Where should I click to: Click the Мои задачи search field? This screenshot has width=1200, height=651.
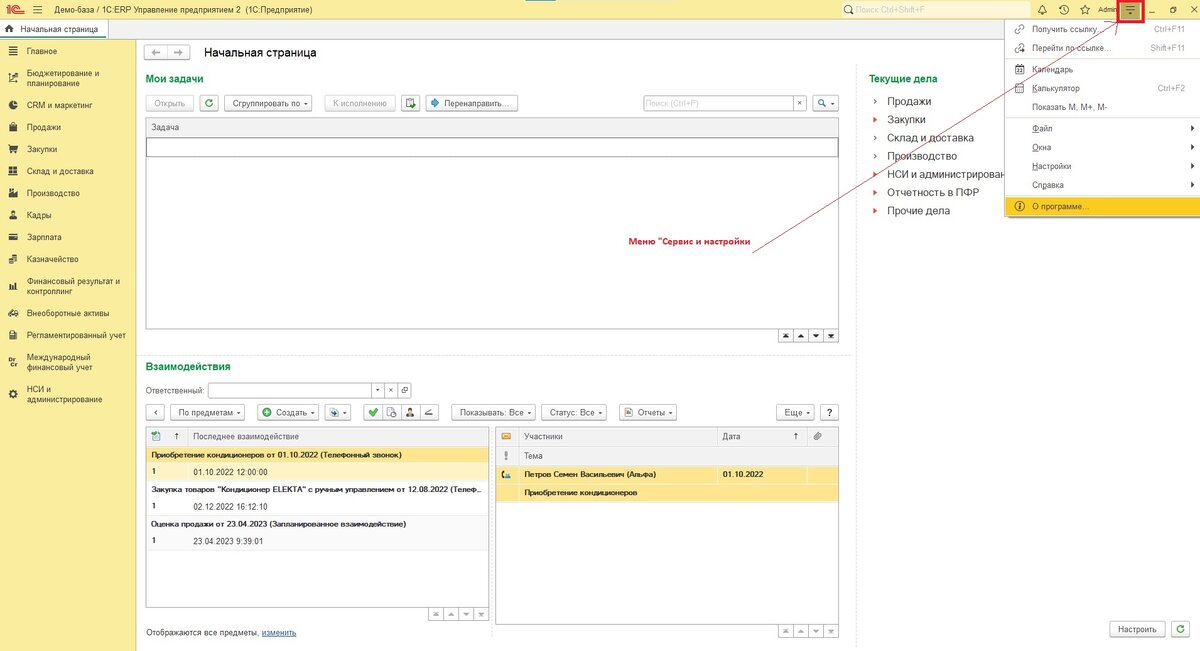718,103
